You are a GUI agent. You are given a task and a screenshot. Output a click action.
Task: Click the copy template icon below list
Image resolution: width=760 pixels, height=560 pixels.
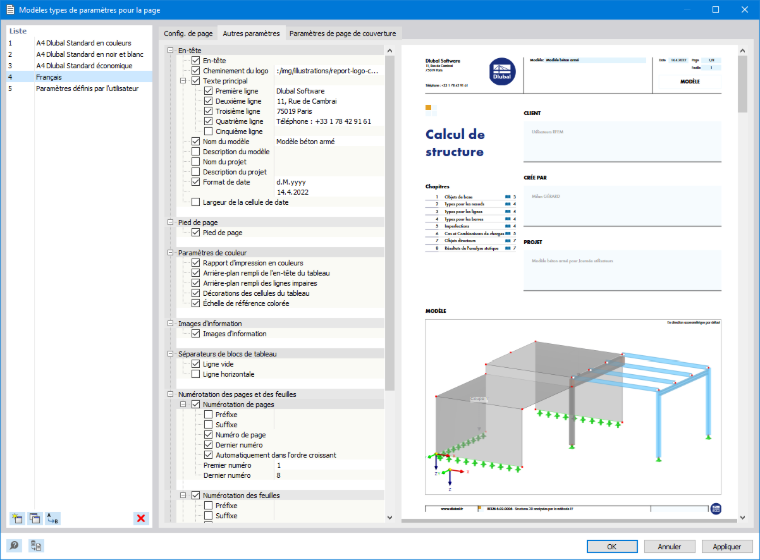pyautogui.click(x=35, y=518)
